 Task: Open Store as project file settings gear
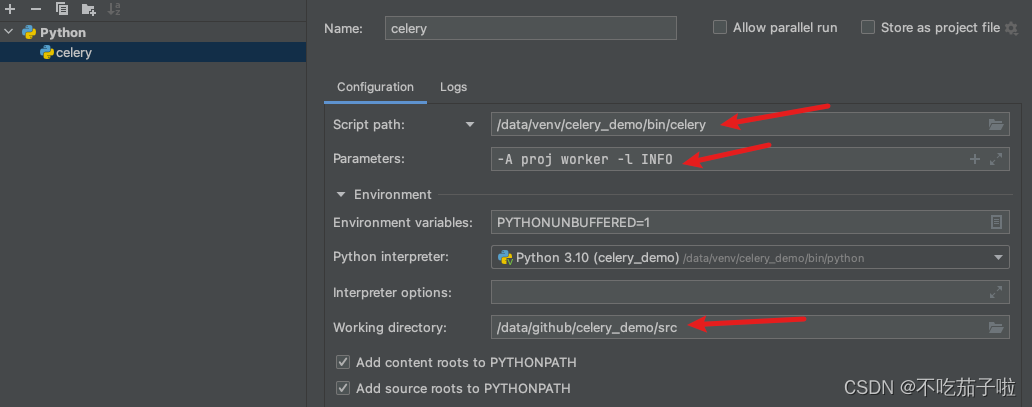(x=1011, y=28)
